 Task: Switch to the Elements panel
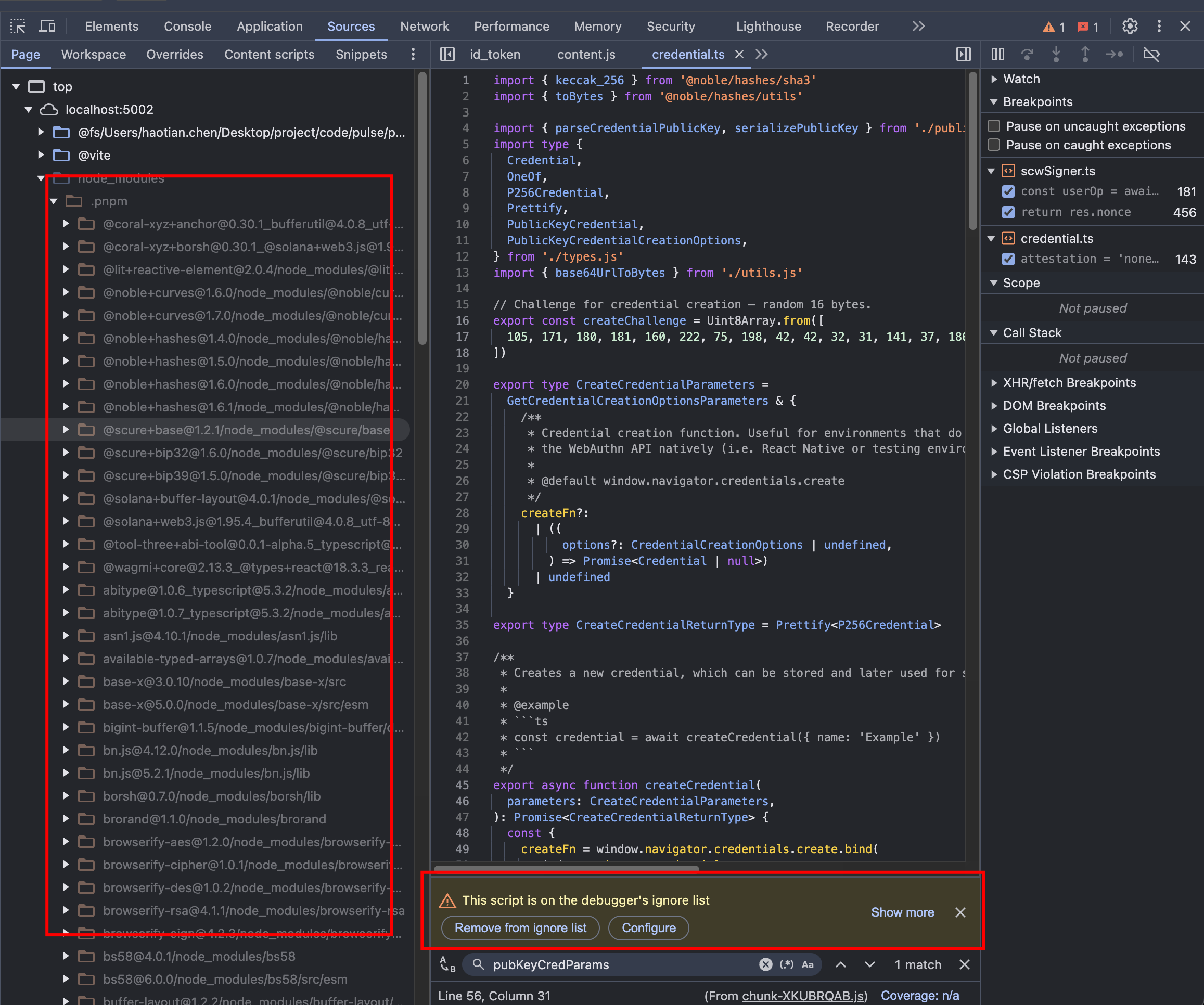pyautogui.click(x=112, y=27)
